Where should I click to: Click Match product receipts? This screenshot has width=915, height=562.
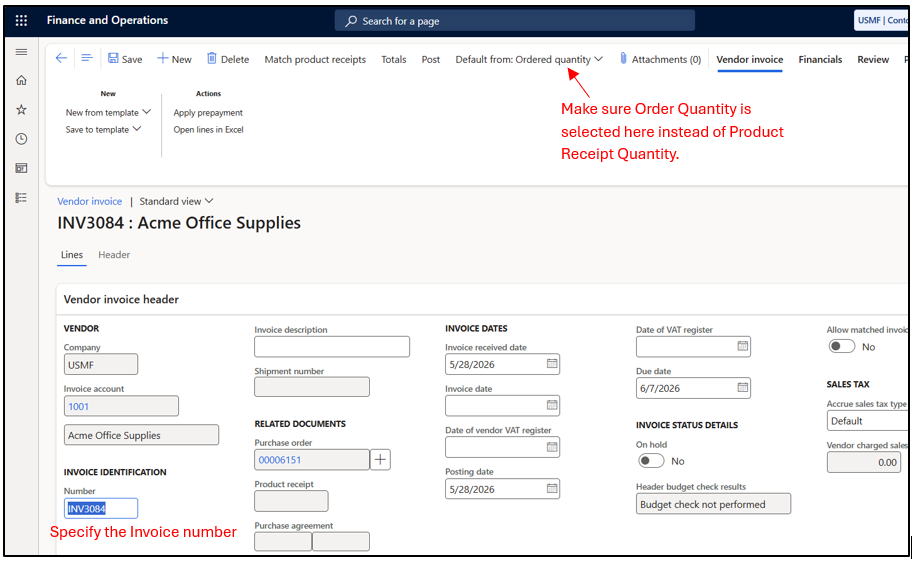[315, 60]
